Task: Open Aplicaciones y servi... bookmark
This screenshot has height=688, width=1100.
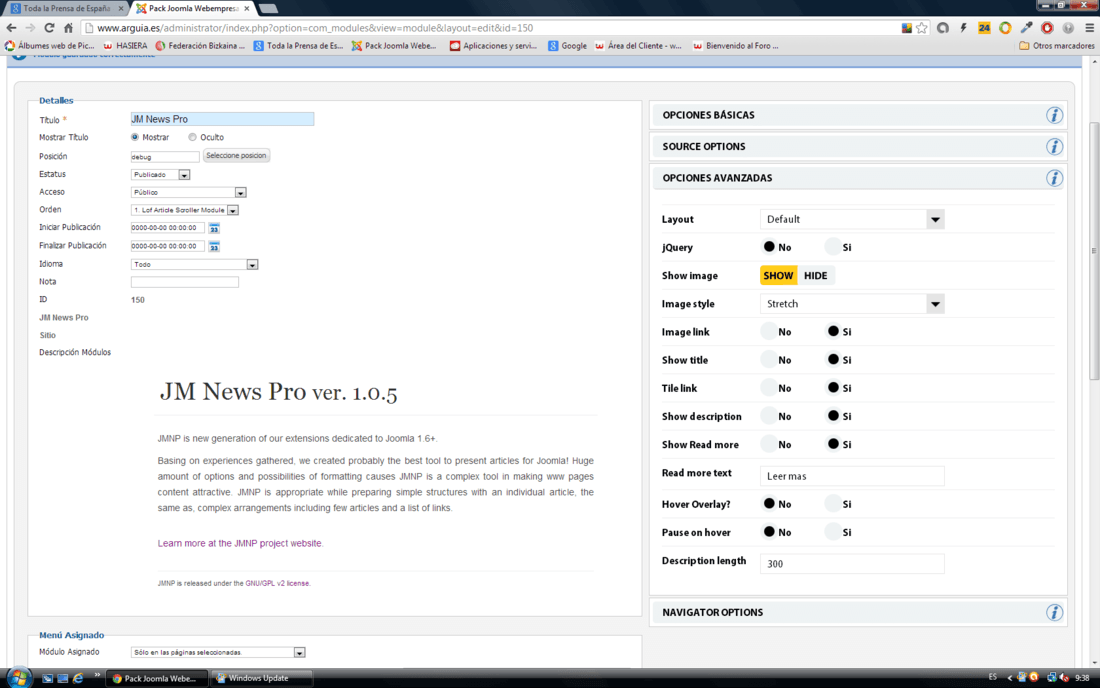Action: (x=493, y=46)
